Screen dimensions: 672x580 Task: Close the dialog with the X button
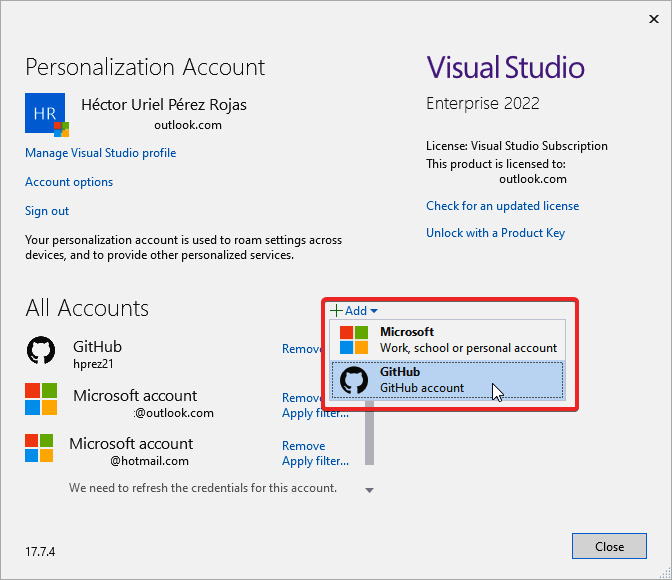click(x=654, y=19)
